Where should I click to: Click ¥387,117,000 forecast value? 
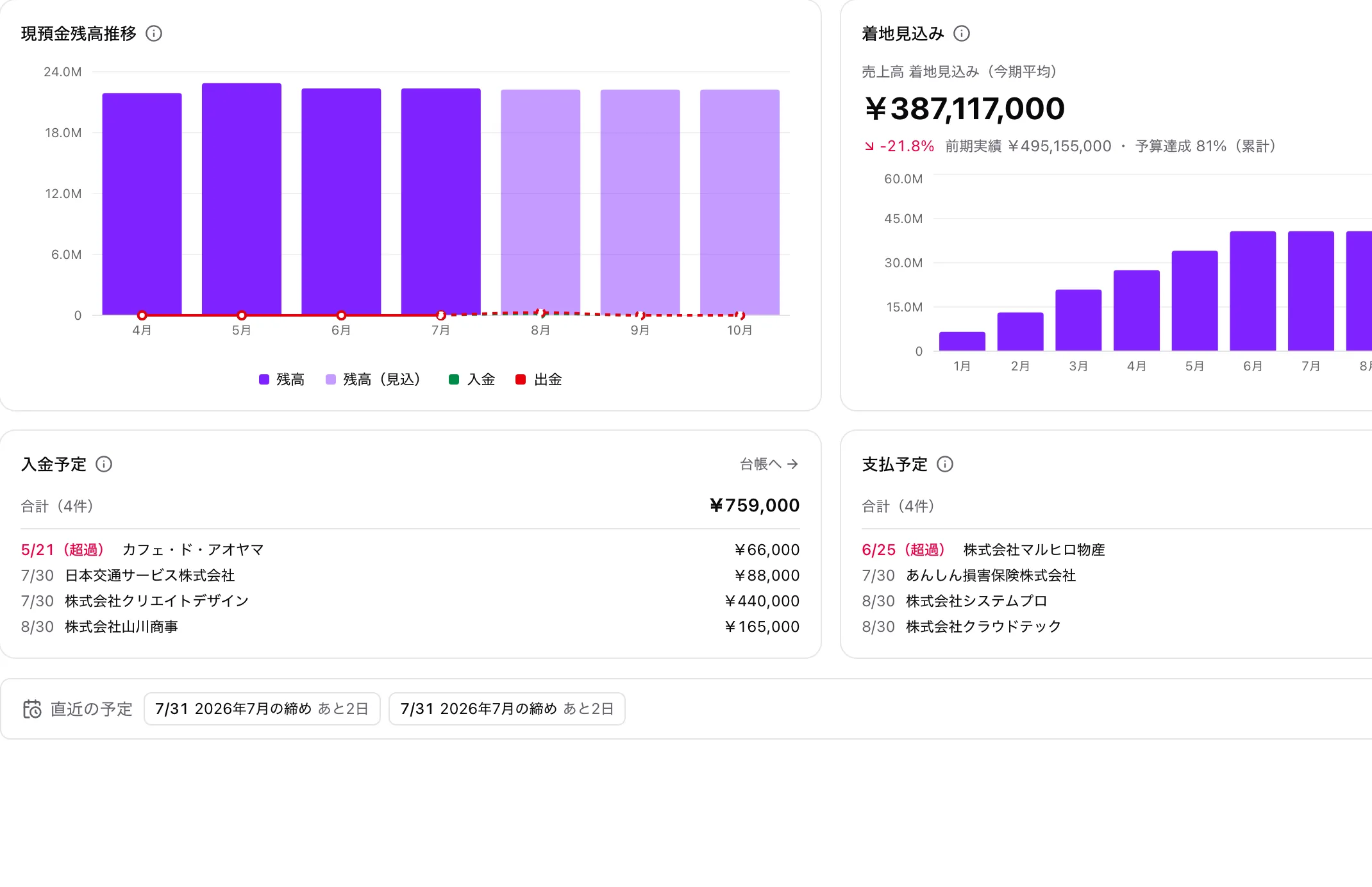[964, 109]
